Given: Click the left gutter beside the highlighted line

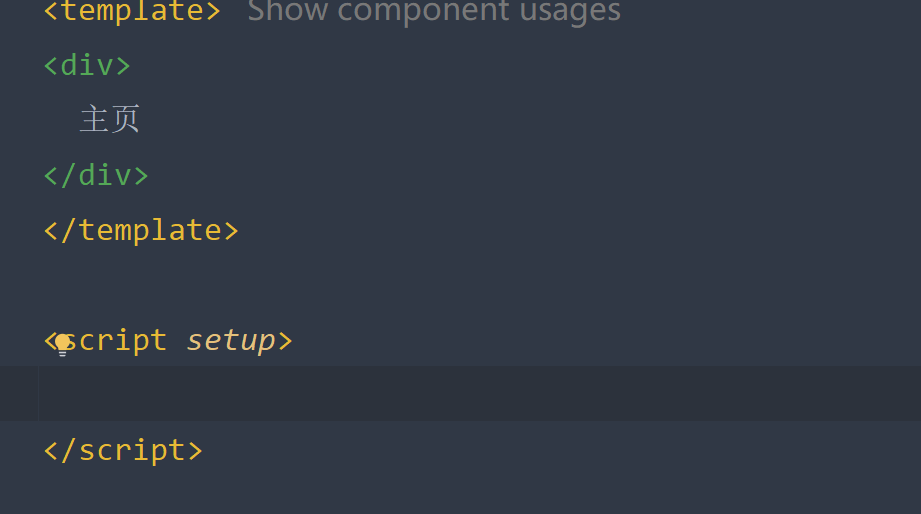Looking at the screenshot, I should pyautogui.click(x=19, y=394).
